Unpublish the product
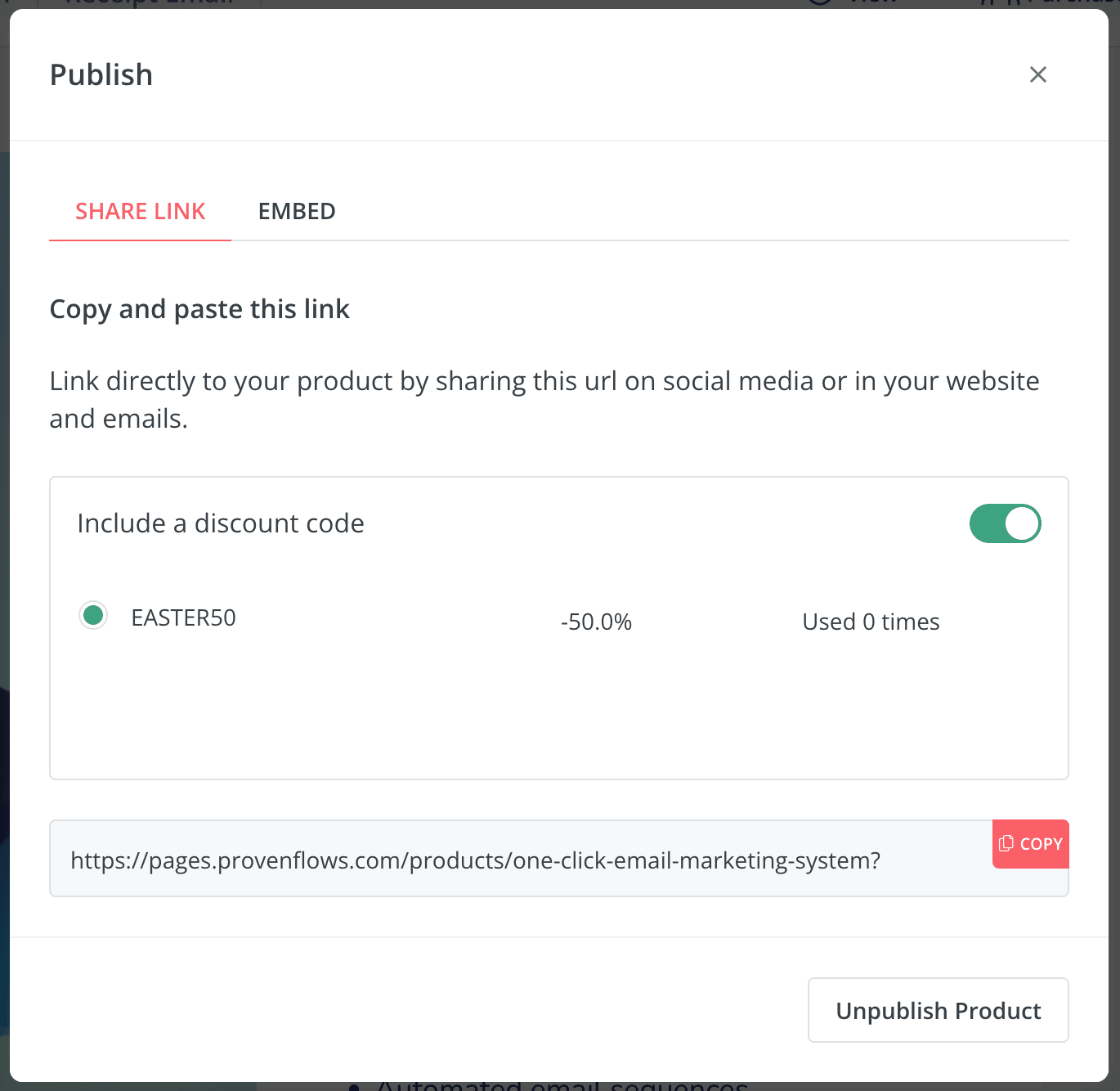The image size is (1120, 1091). (x=939, y=1010)
